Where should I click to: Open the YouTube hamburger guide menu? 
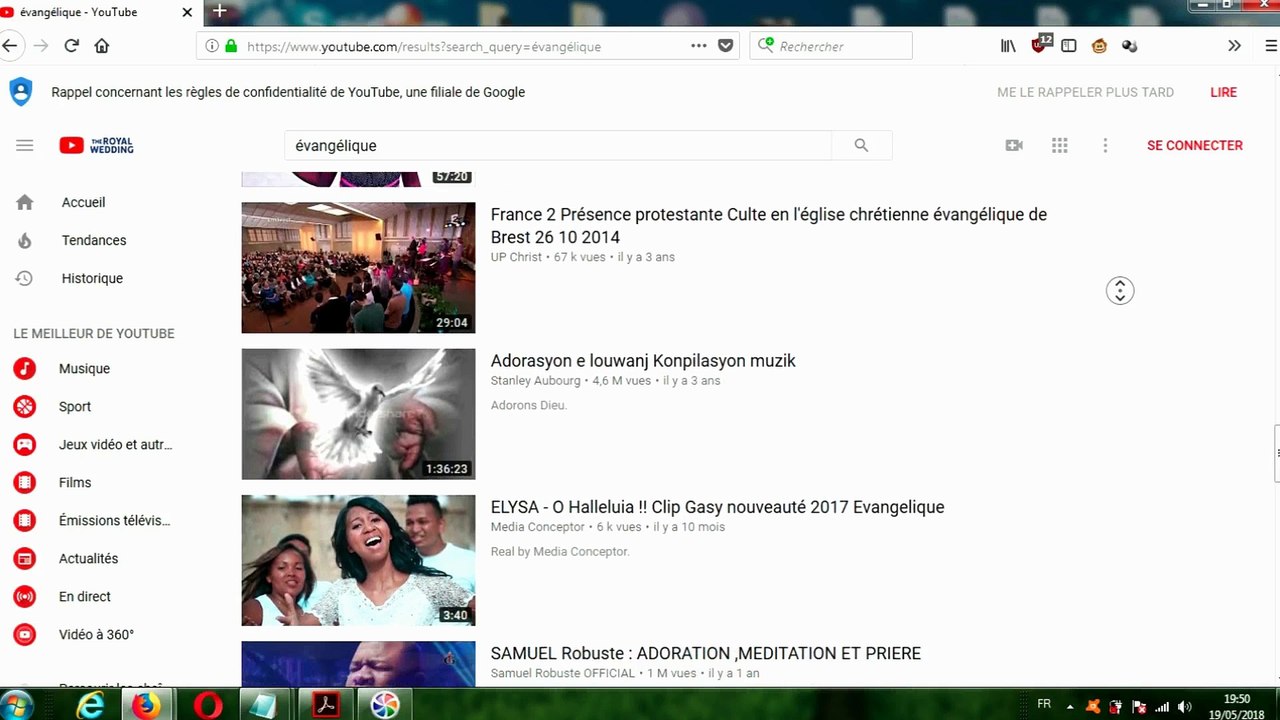tap(25, 146)
